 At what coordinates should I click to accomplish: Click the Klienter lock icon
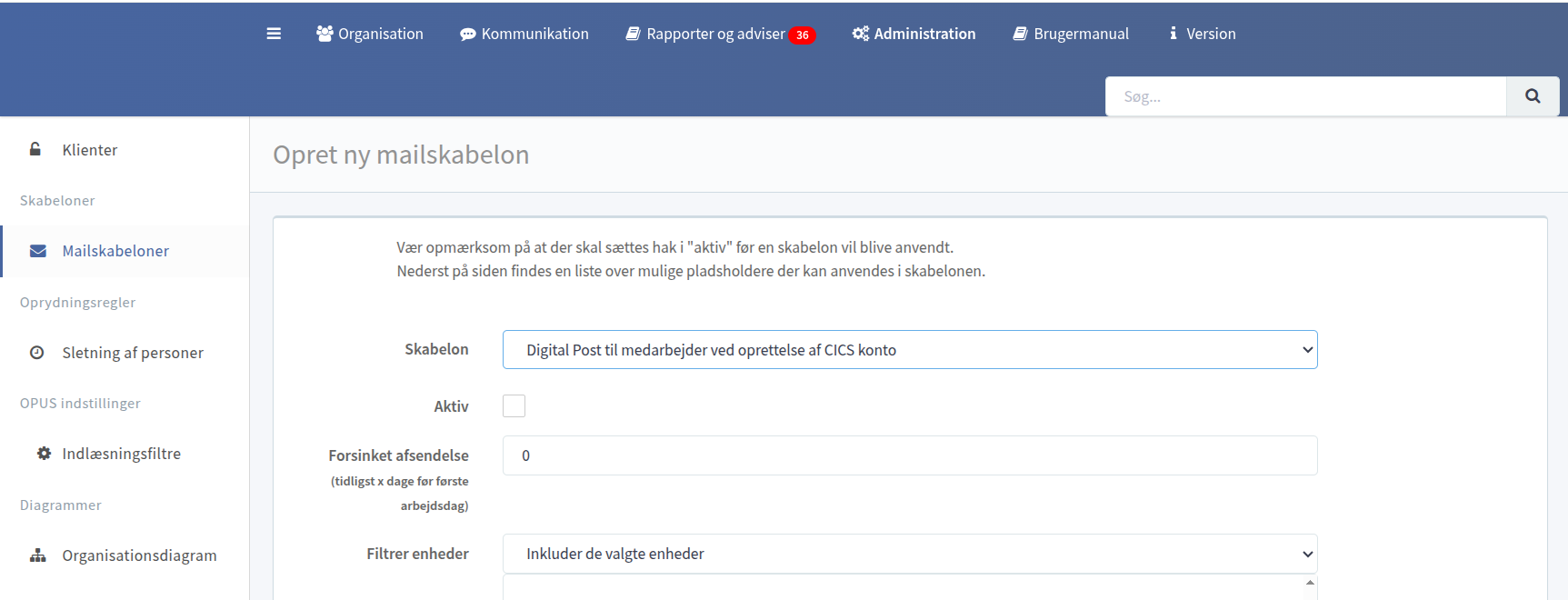pos(35,149)
